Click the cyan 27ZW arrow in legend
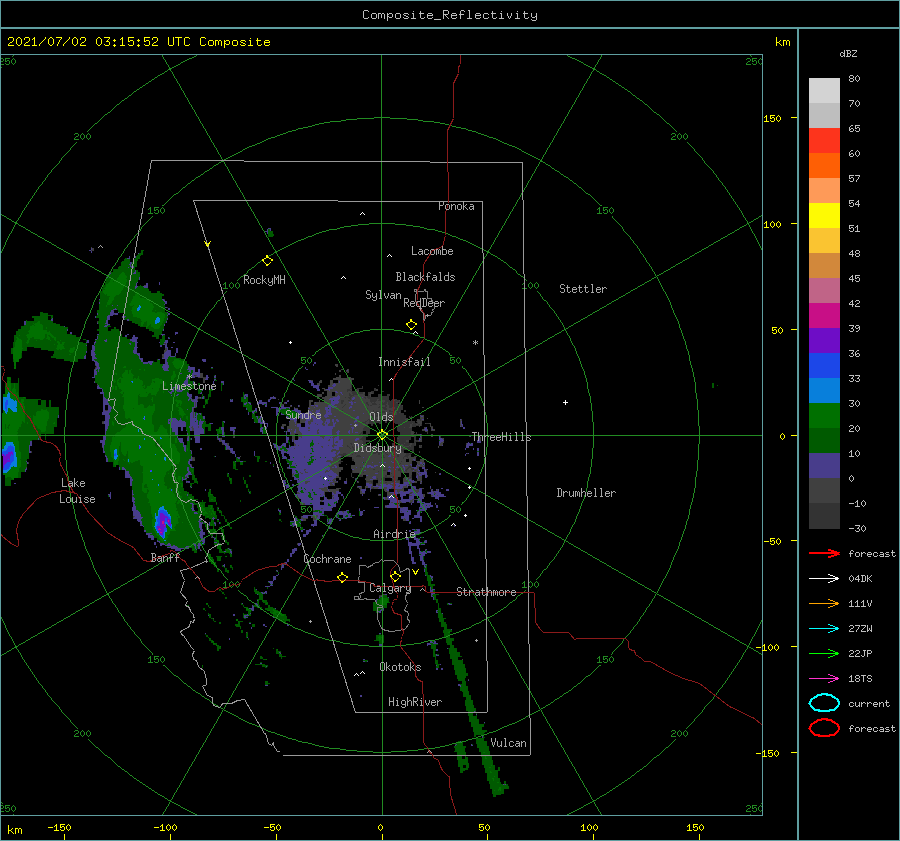This screenshot has width=900, height=841. 824,629
